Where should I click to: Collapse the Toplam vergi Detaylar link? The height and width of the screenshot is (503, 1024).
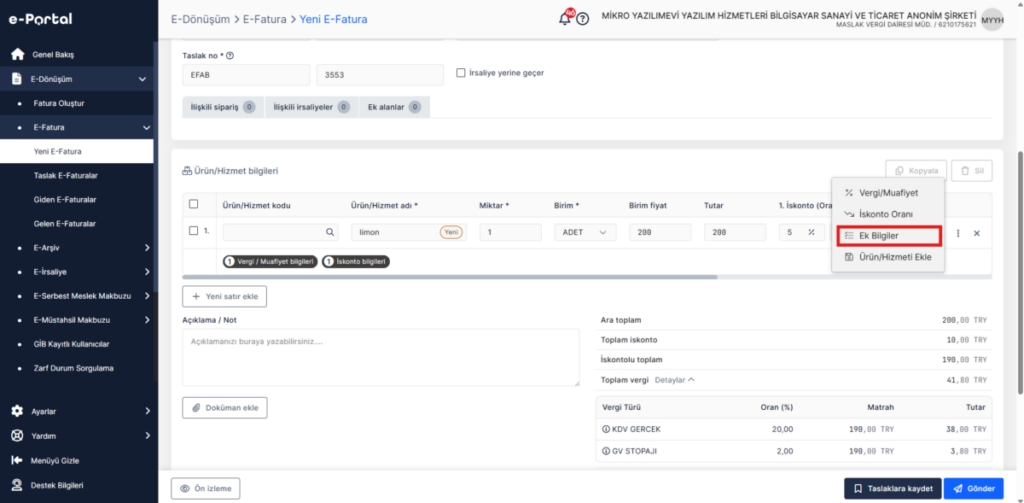675,380
